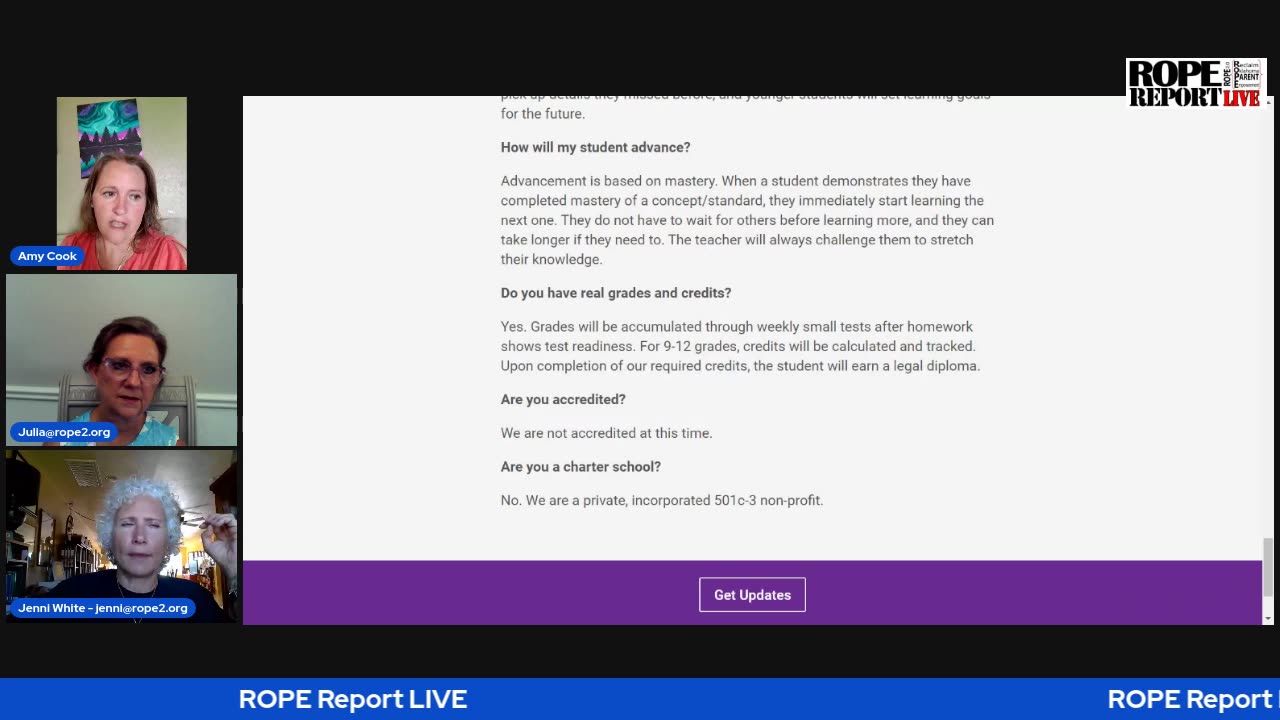Click the "How will my student advance?" heading

[x=595, y=147]
